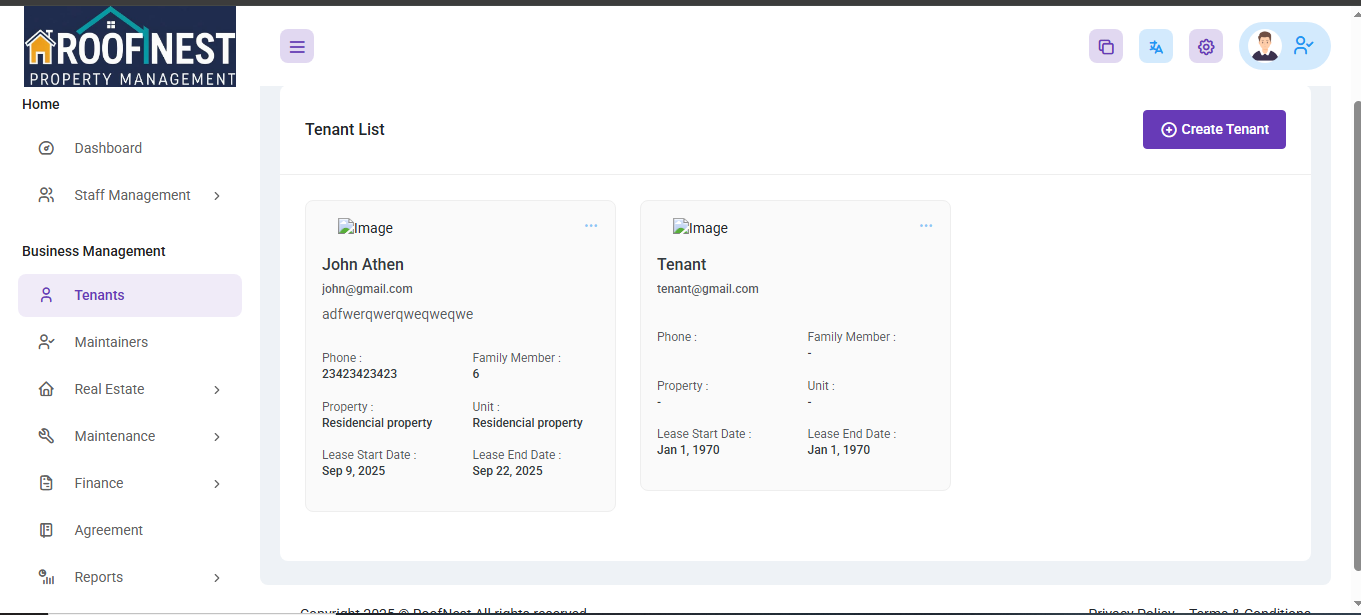Expand the Reports chevron
The height and width of the screenshot is (615, 1361).
(x=217, y=578)
